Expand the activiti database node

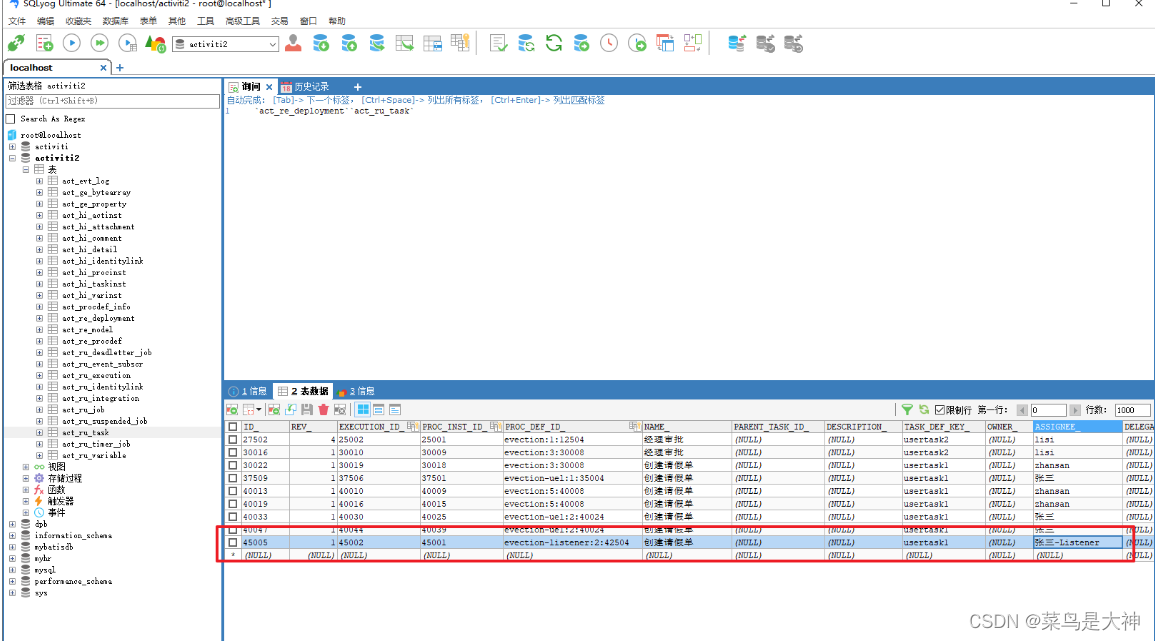(13, 147)
